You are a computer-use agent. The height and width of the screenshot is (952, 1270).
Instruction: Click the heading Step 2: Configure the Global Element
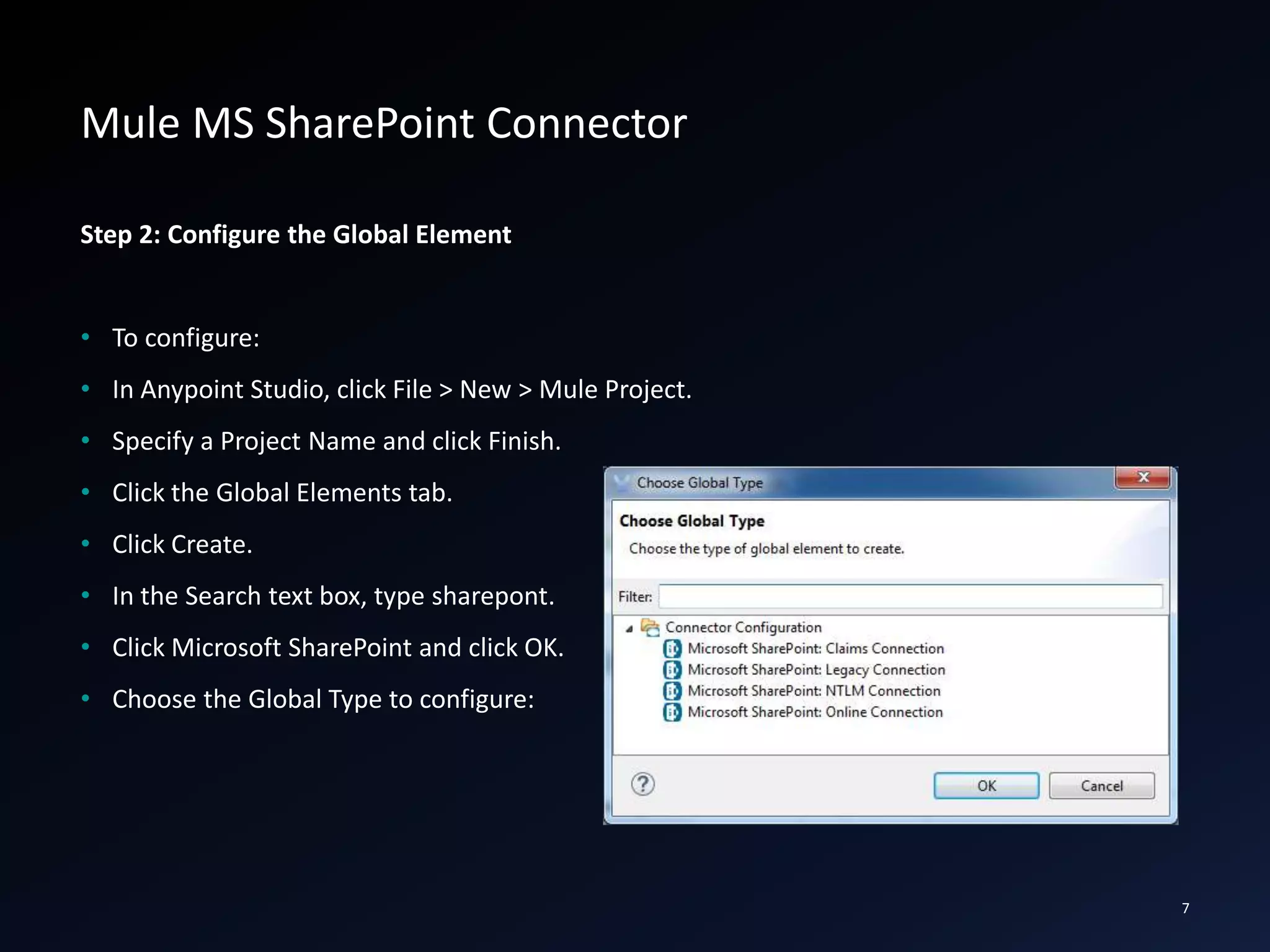coord(296,235)
